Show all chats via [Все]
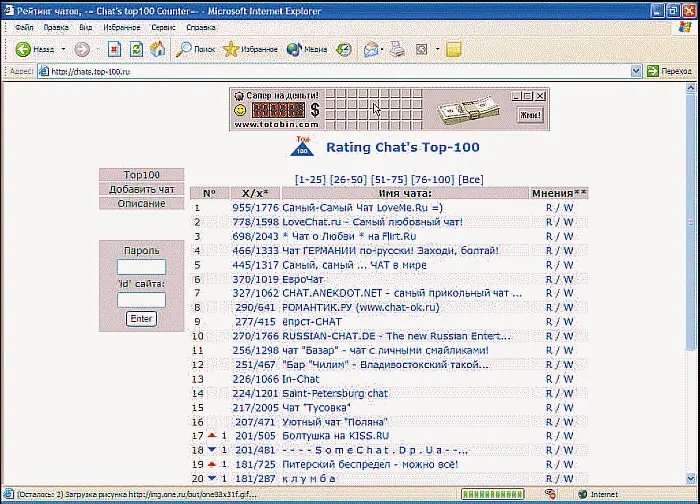Screen dimensions: 700x504 [471, 179]
